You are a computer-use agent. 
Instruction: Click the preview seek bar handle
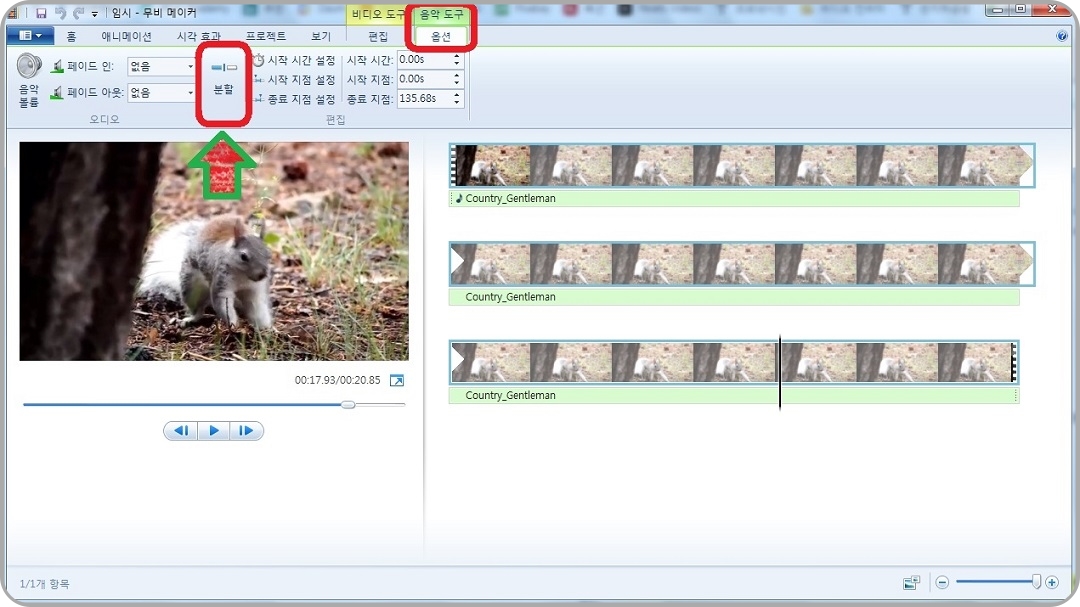[349, 404]
